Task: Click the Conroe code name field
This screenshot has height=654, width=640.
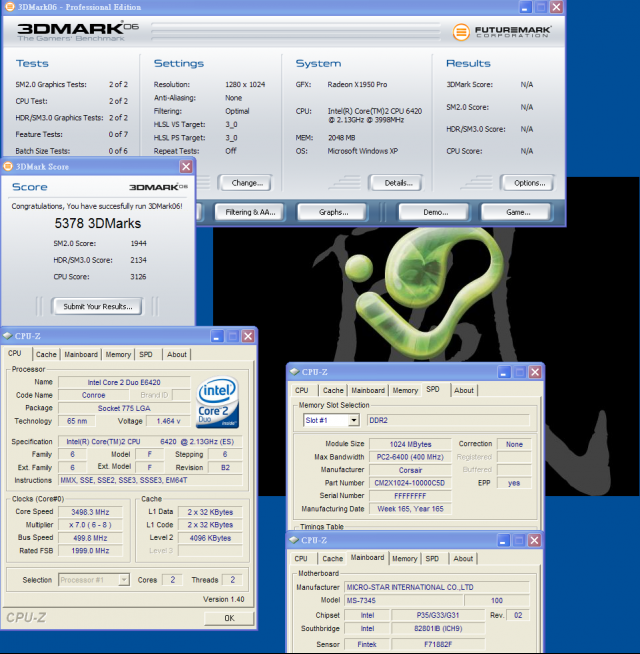Action: [93, 395]
